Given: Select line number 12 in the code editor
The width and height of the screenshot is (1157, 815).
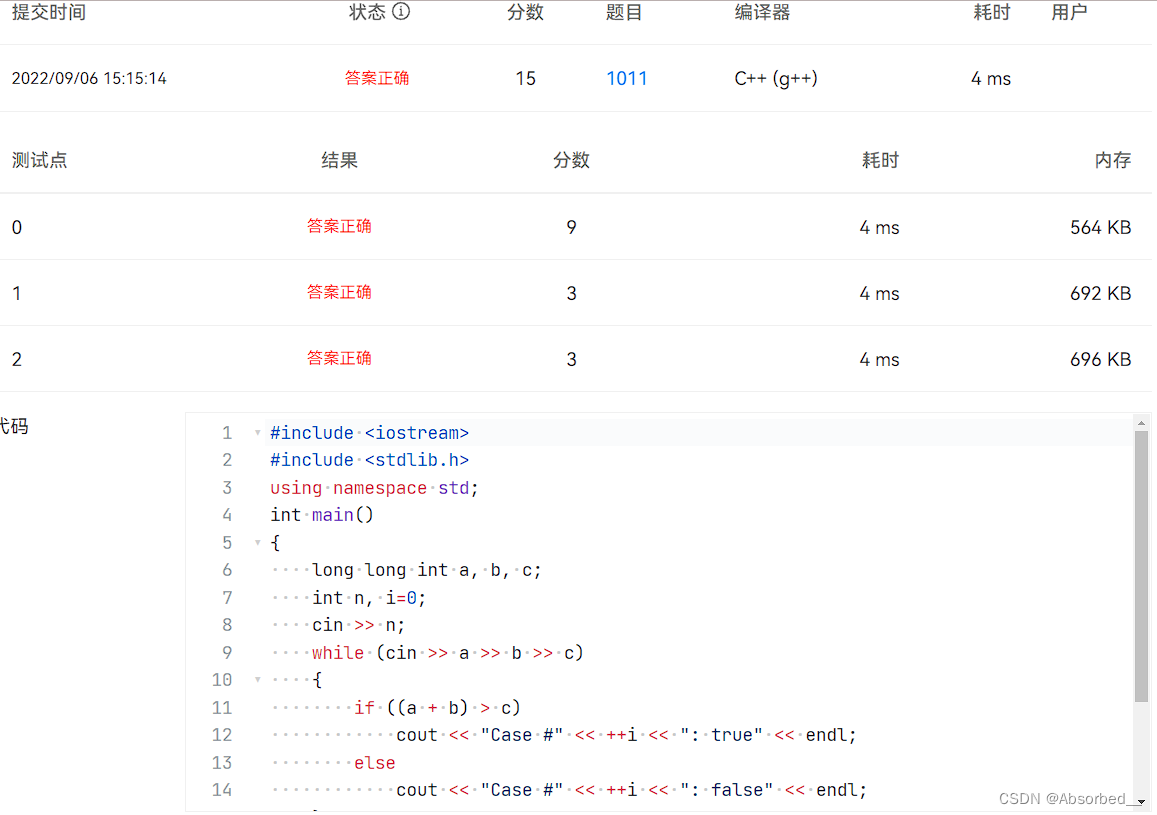Looking at the screenshot, I should [222, 734].
